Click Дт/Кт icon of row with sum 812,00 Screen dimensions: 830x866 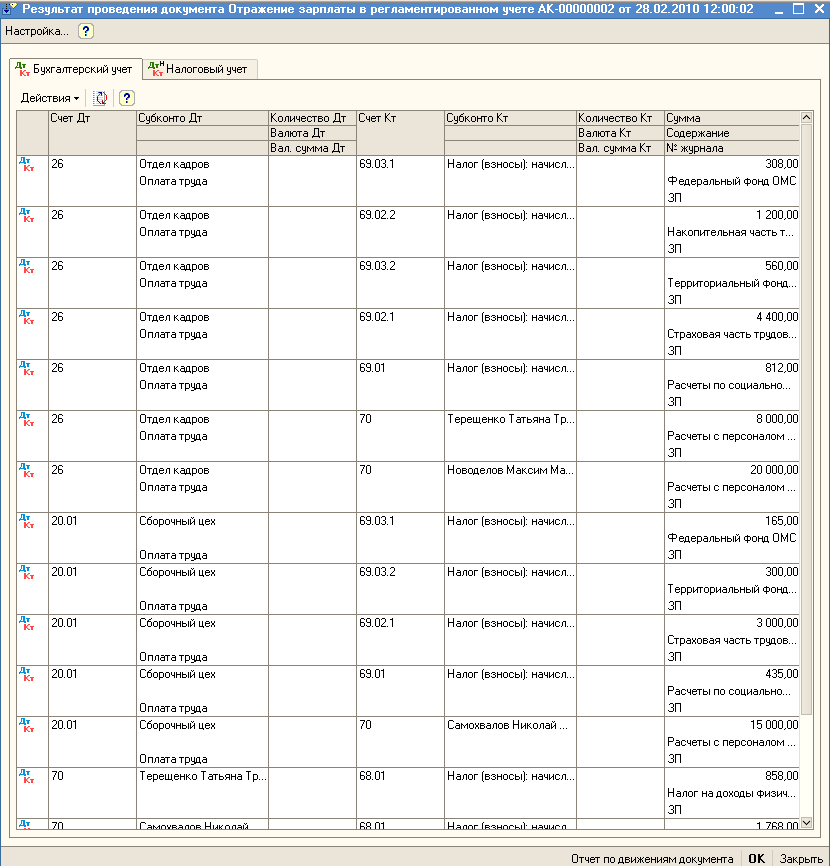[27, 368]
